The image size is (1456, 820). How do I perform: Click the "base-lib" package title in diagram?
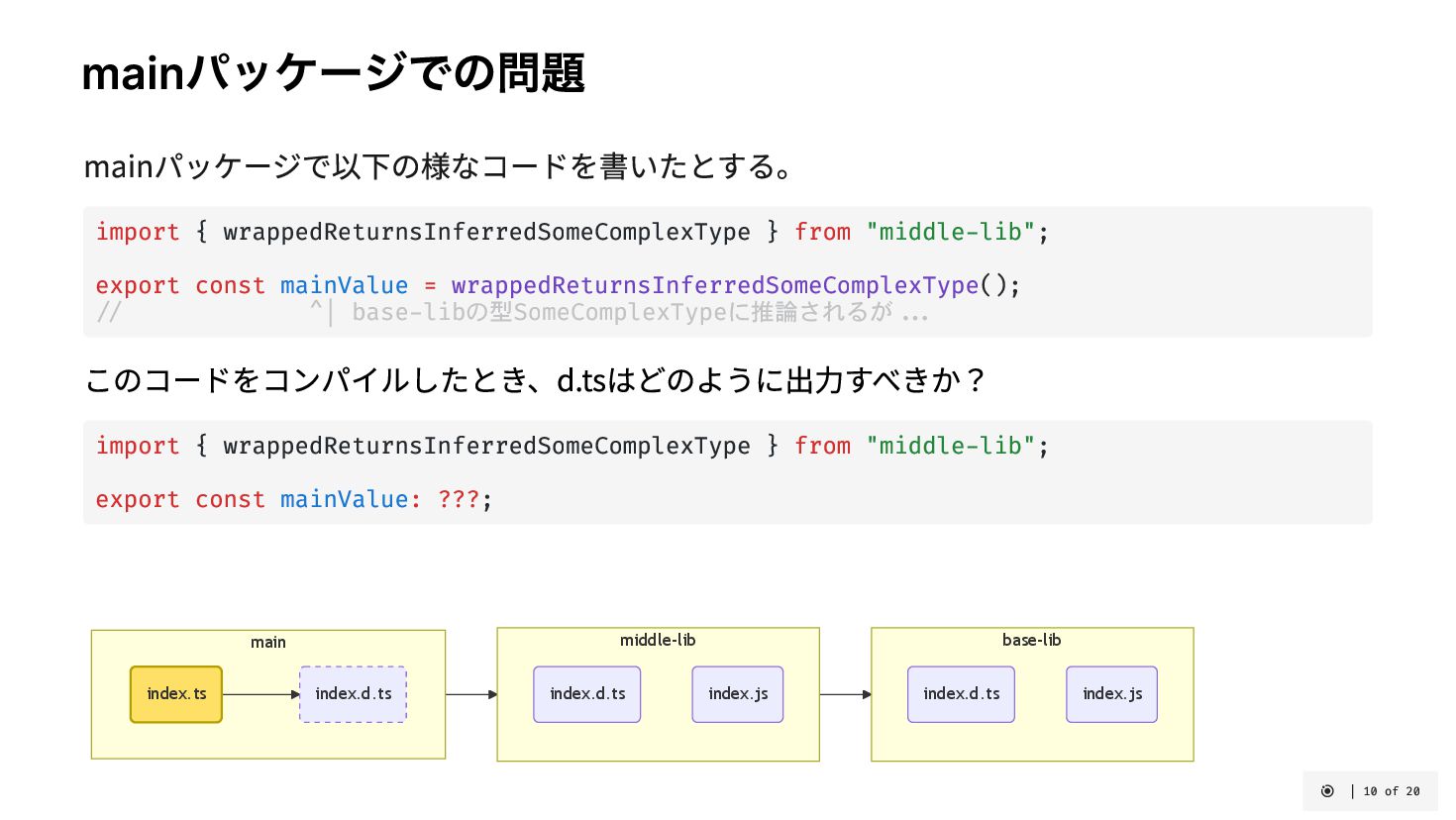point(1031,641)
